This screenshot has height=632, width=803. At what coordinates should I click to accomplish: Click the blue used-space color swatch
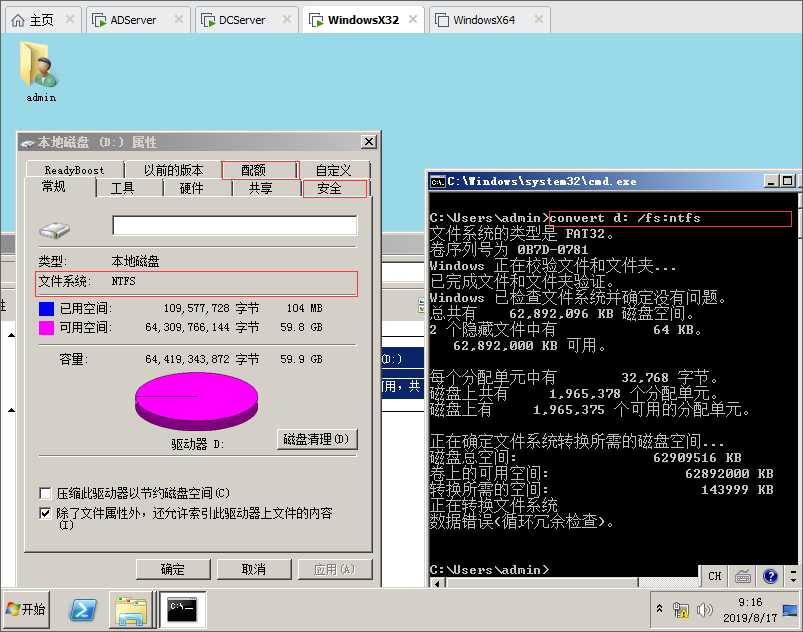(x=46, y=309)
